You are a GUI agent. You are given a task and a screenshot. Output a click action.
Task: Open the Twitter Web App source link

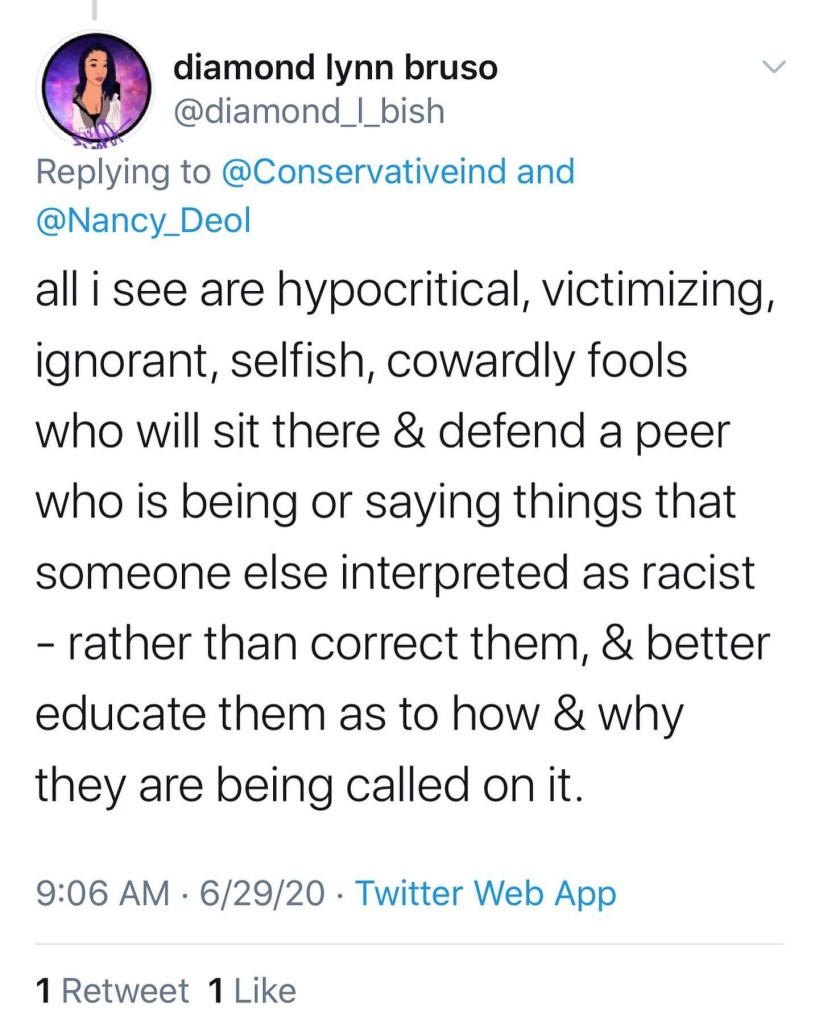pyautogui.click(x=485, y=892)
